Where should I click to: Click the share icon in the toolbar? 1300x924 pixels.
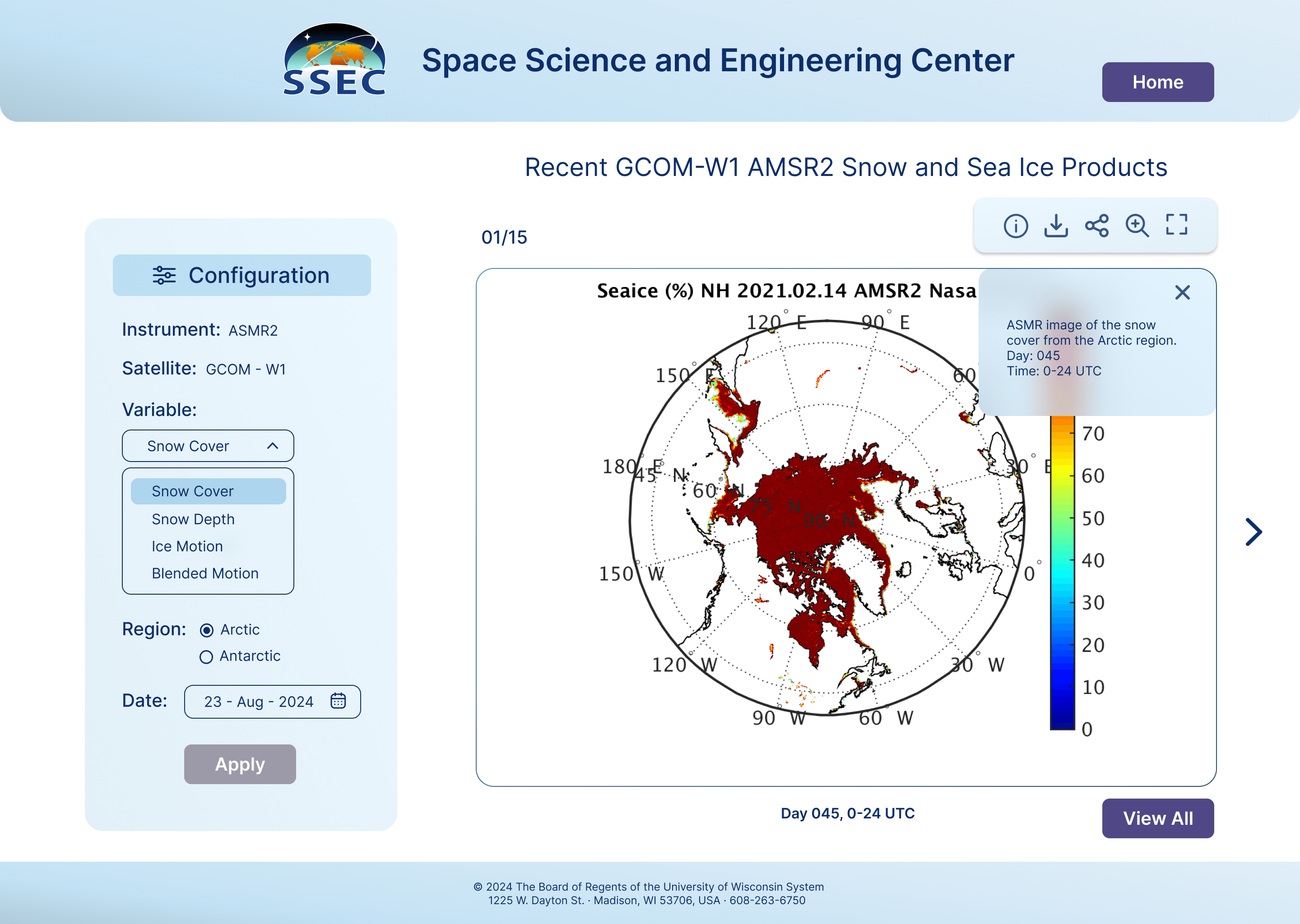pos(1096,225)
